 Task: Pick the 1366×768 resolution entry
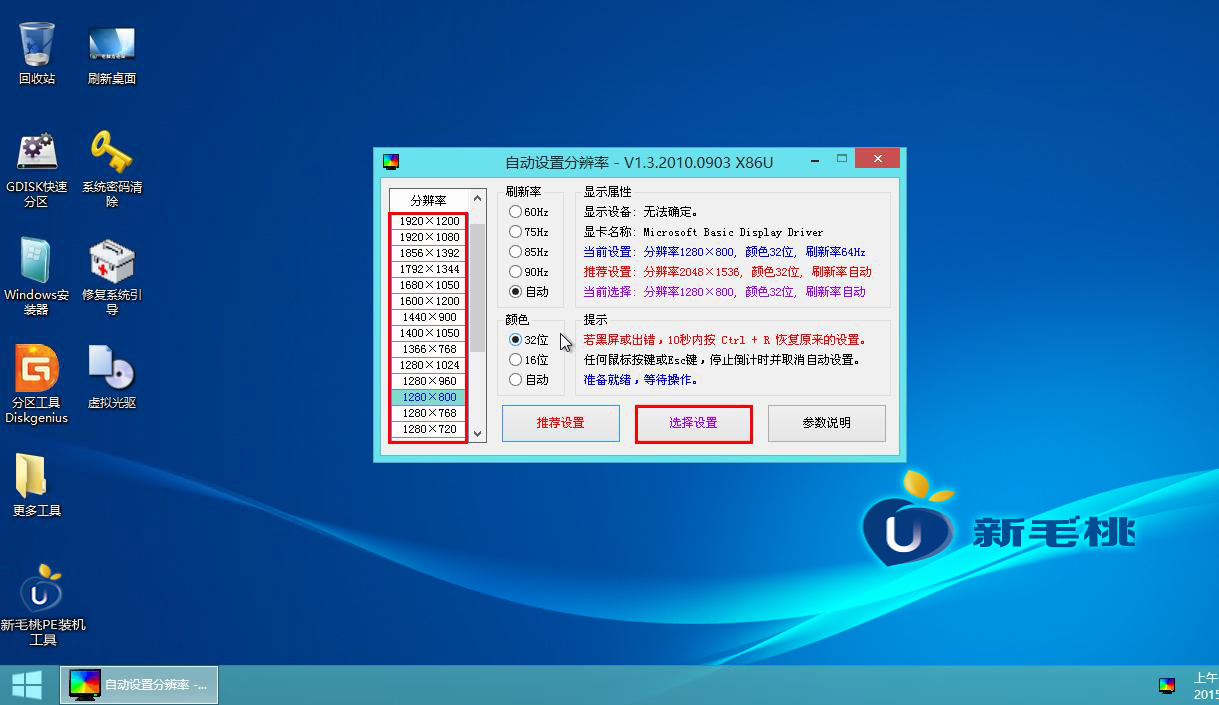(429, 349)
